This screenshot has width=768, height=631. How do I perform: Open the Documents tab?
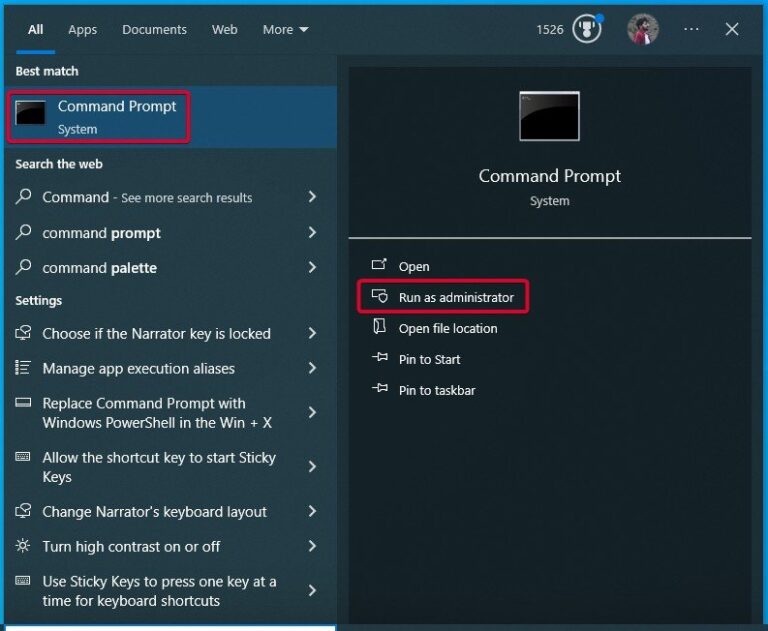click(x=154, y=30)
